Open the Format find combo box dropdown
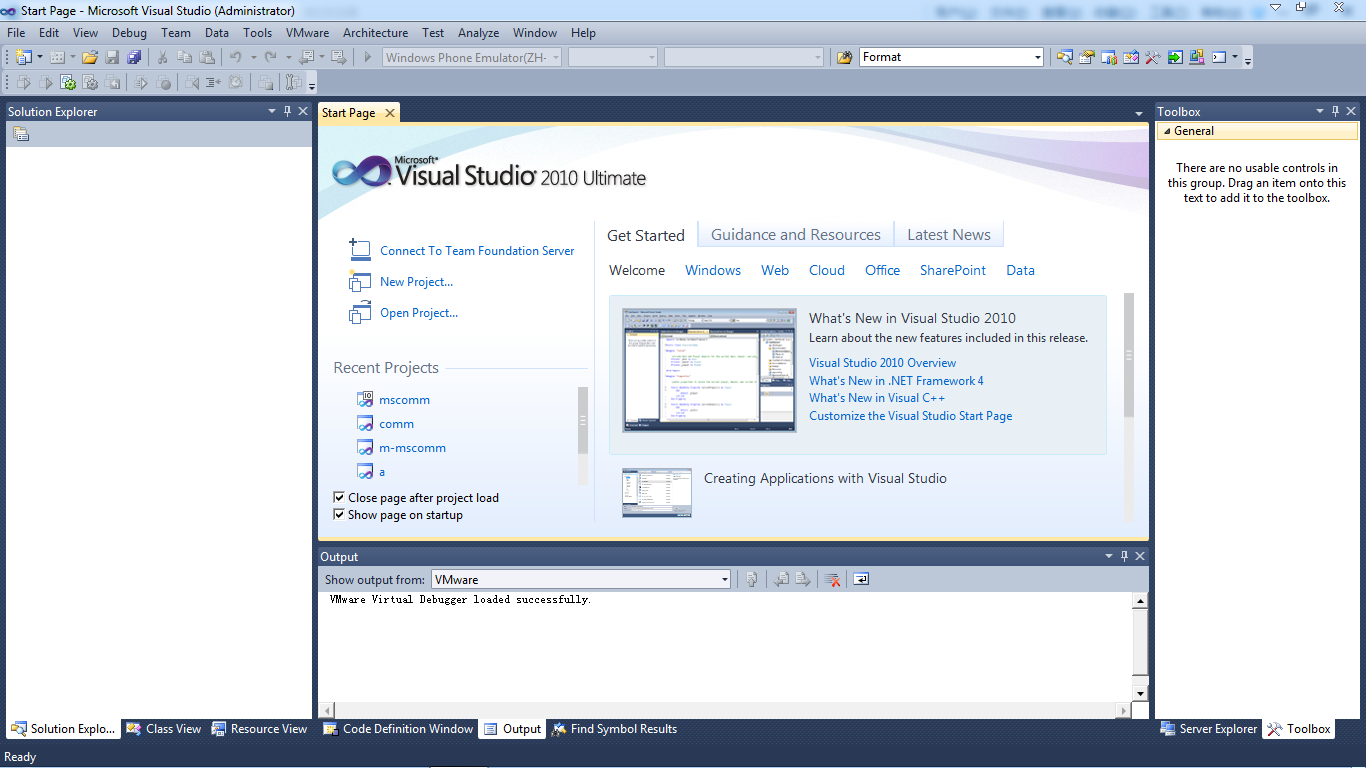Image resolution: width=1366 pixels, height=768 pixels. point(1037,57)
